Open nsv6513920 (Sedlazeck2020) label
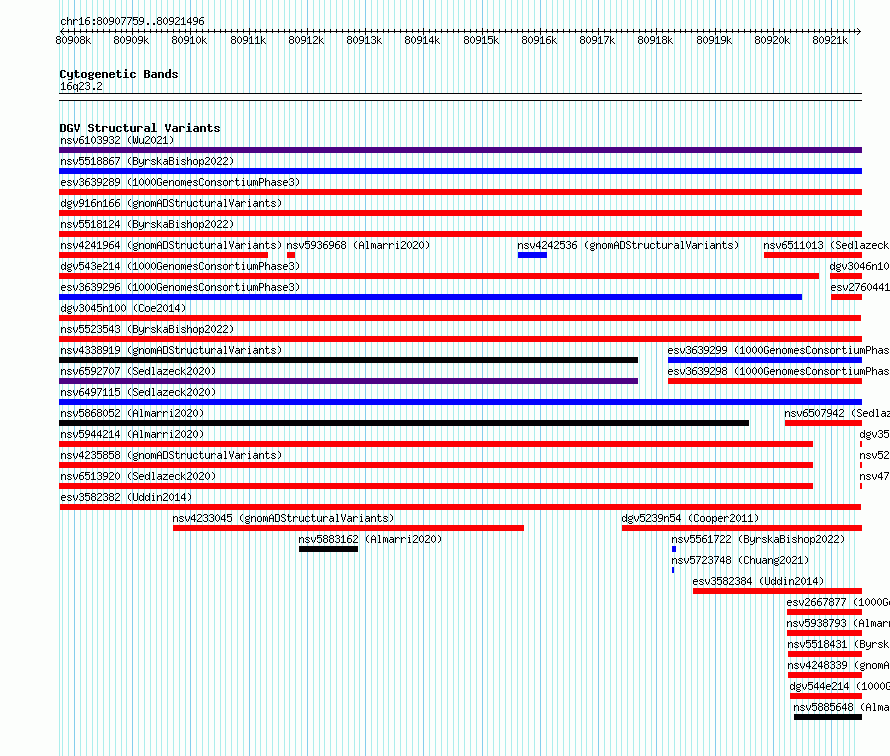890x756 pixels. tap(138, 476)
